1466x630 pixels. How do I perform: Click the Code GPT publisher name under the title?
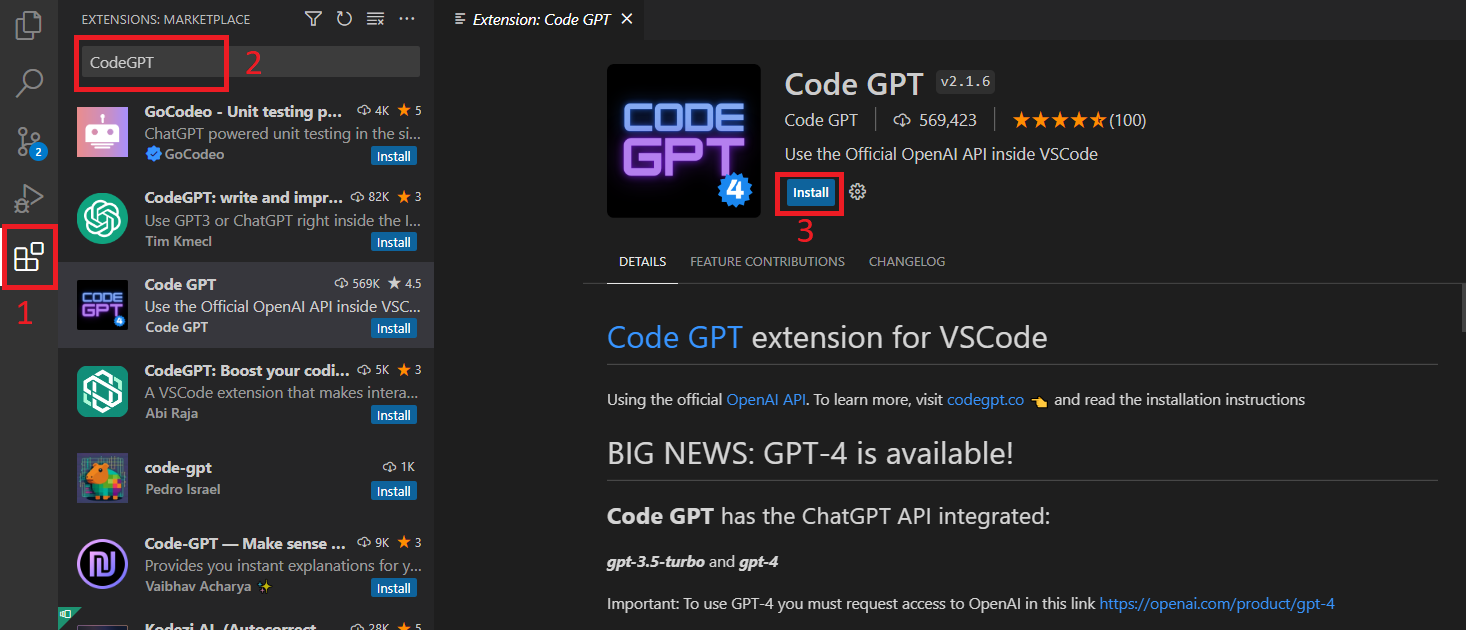click(821, 120)
